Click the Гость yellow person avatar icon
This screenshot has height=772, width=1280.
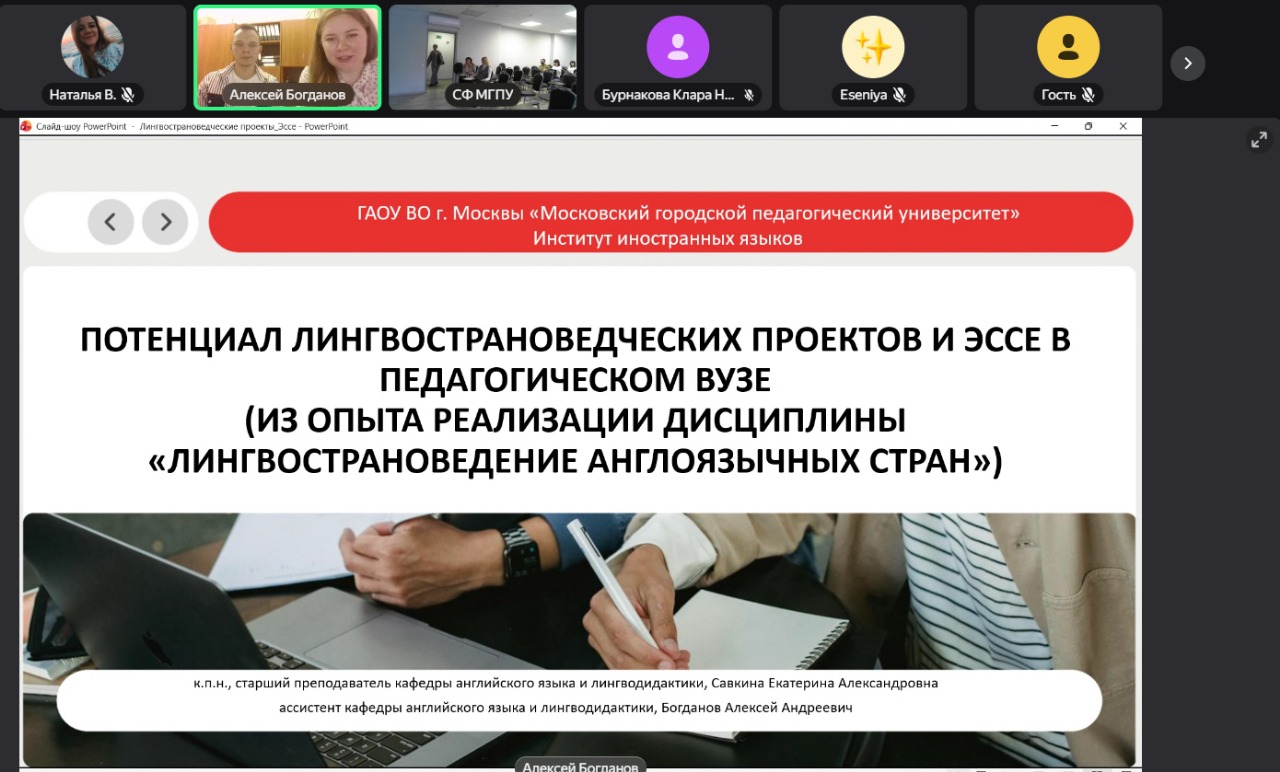tap(1068, 46)
